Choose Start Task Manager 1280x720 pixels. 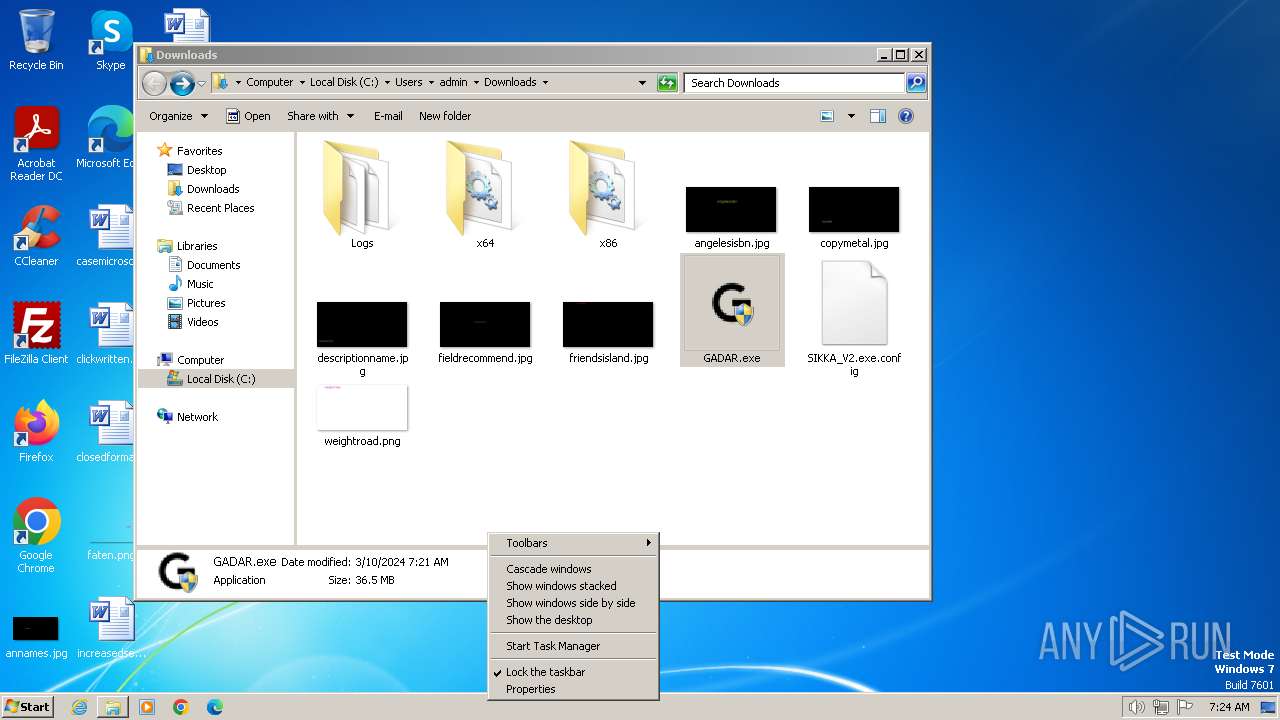573,646
